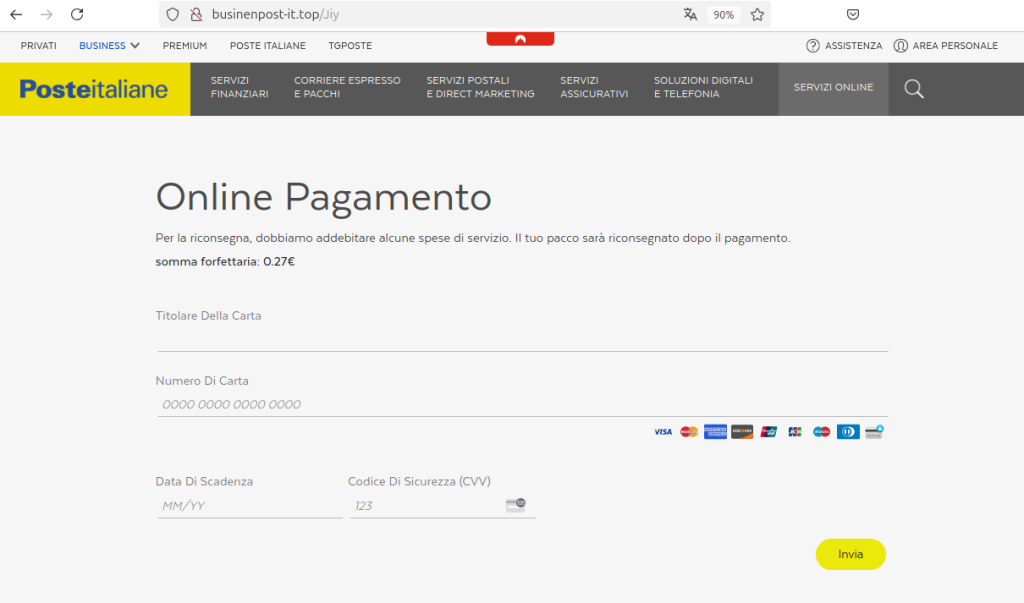
Task: Expand the Business dropdown chevron
Action: coord(135,46)
